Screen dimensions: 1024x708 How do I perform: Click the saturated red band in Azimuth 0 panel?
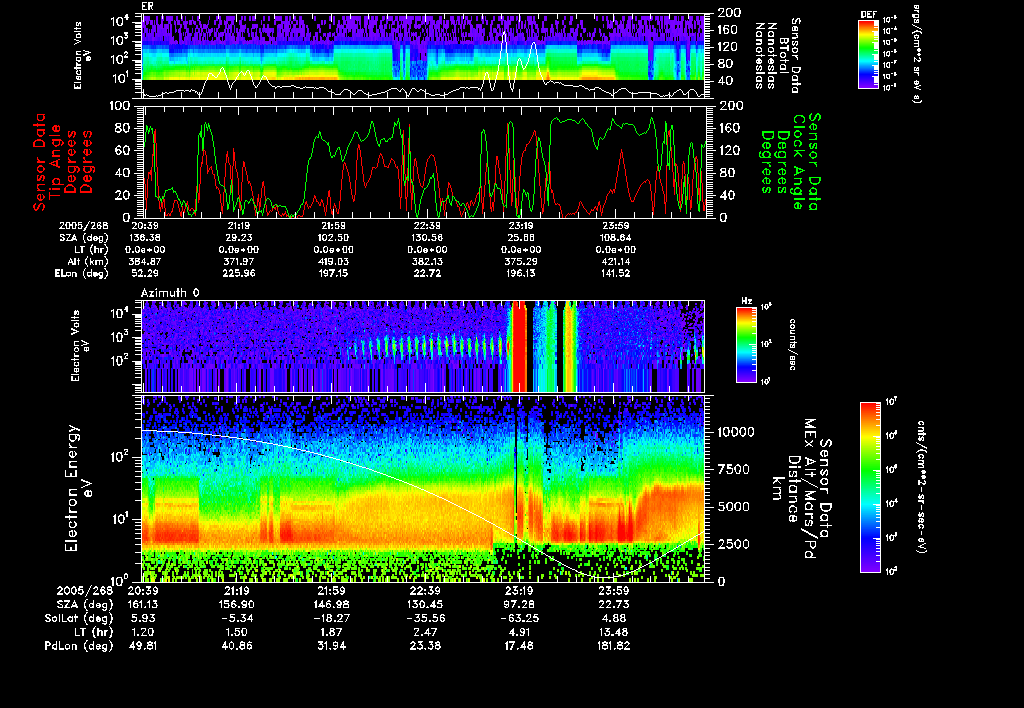519,346
